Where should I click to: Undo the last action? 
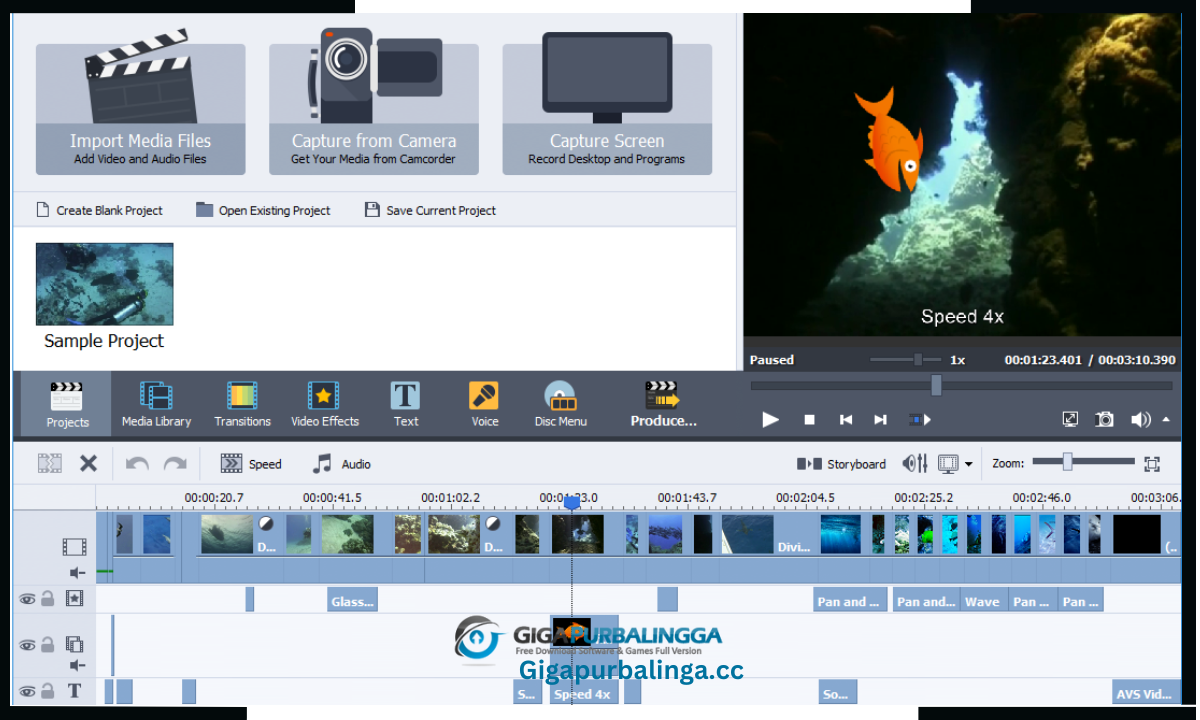point(137,464)
